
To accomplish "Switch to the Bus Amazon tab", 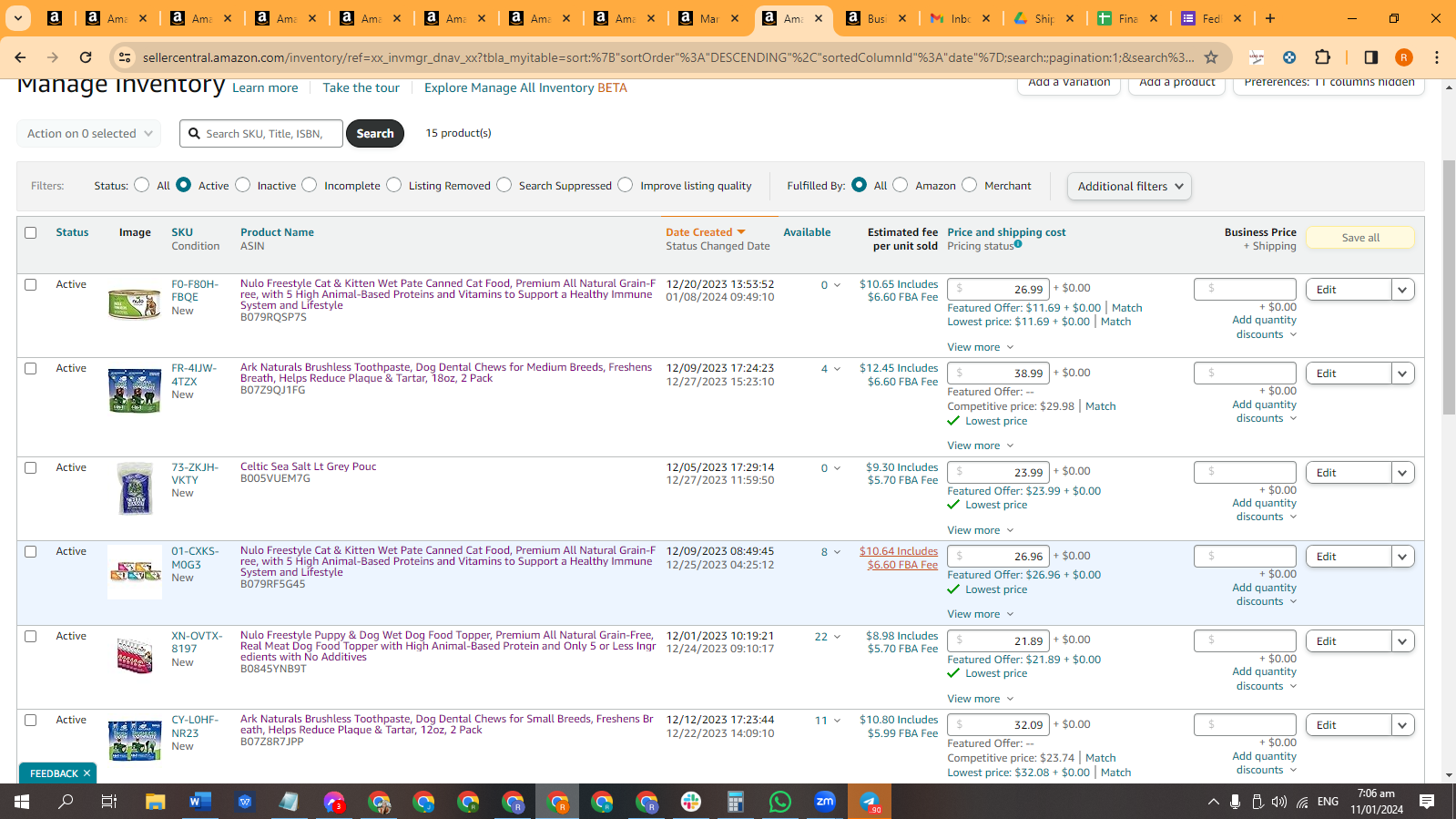I will pos(876,18).
